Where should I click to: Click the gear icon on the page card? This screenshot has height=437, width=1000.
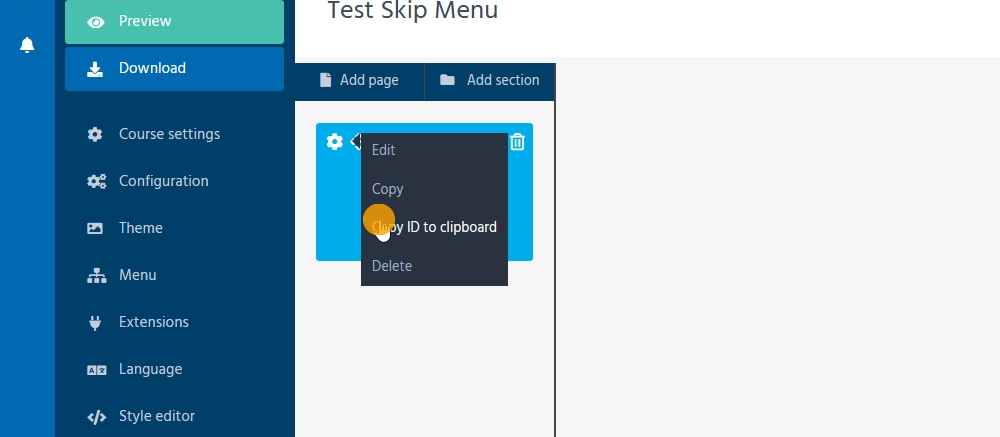[x=335, y=142]
